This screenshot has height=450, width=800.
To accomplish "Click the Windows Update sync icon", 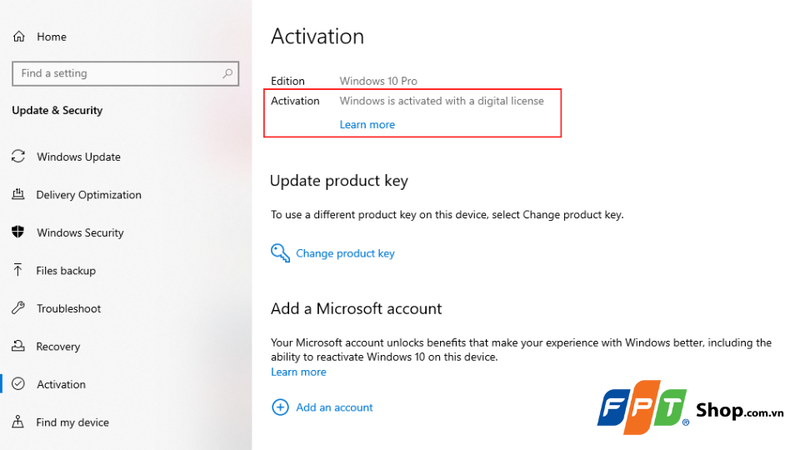I will (18, 157).
